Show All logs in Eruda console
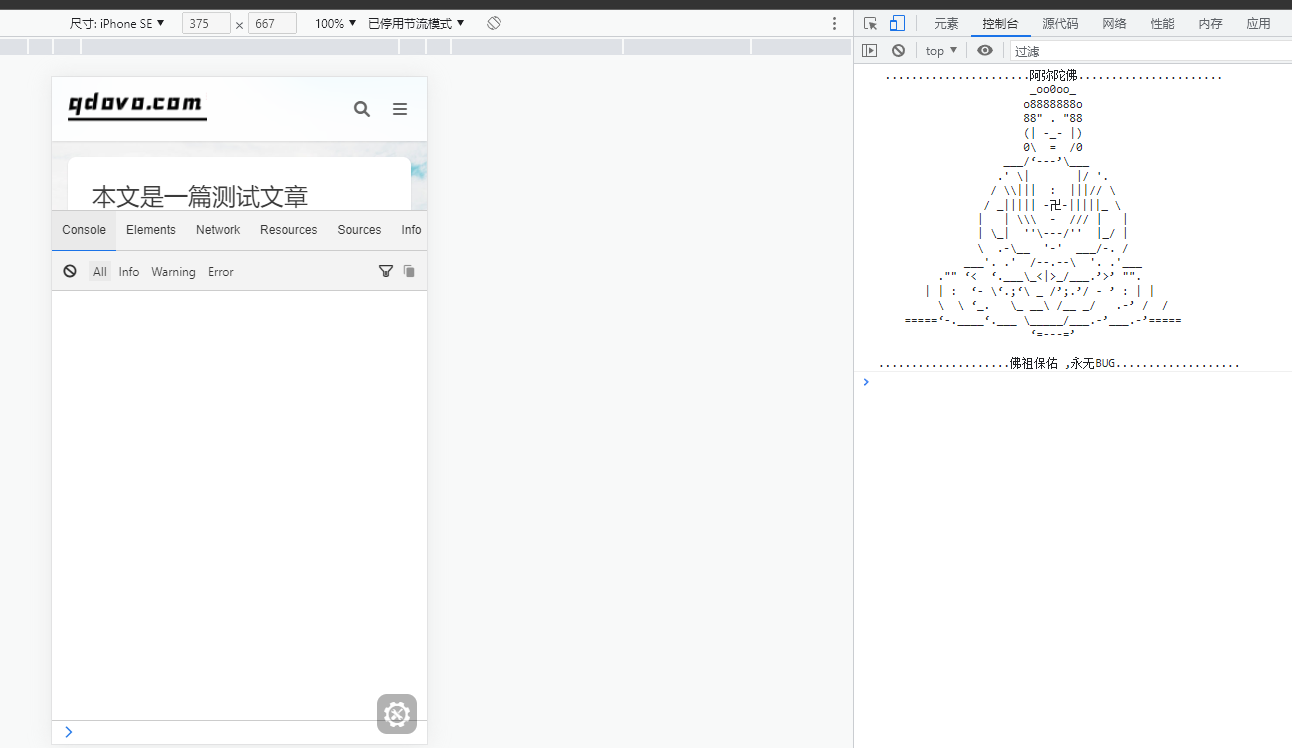 100,272
